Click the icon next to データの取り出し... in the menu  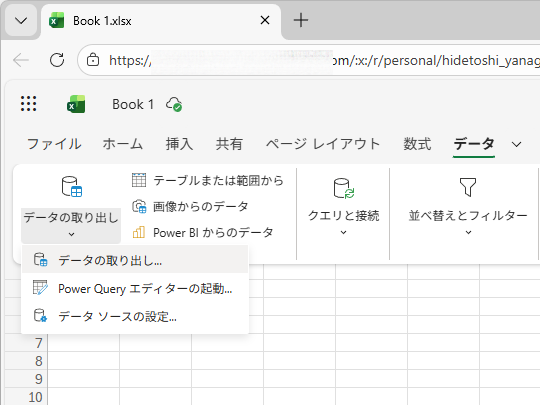coord(40,260)
